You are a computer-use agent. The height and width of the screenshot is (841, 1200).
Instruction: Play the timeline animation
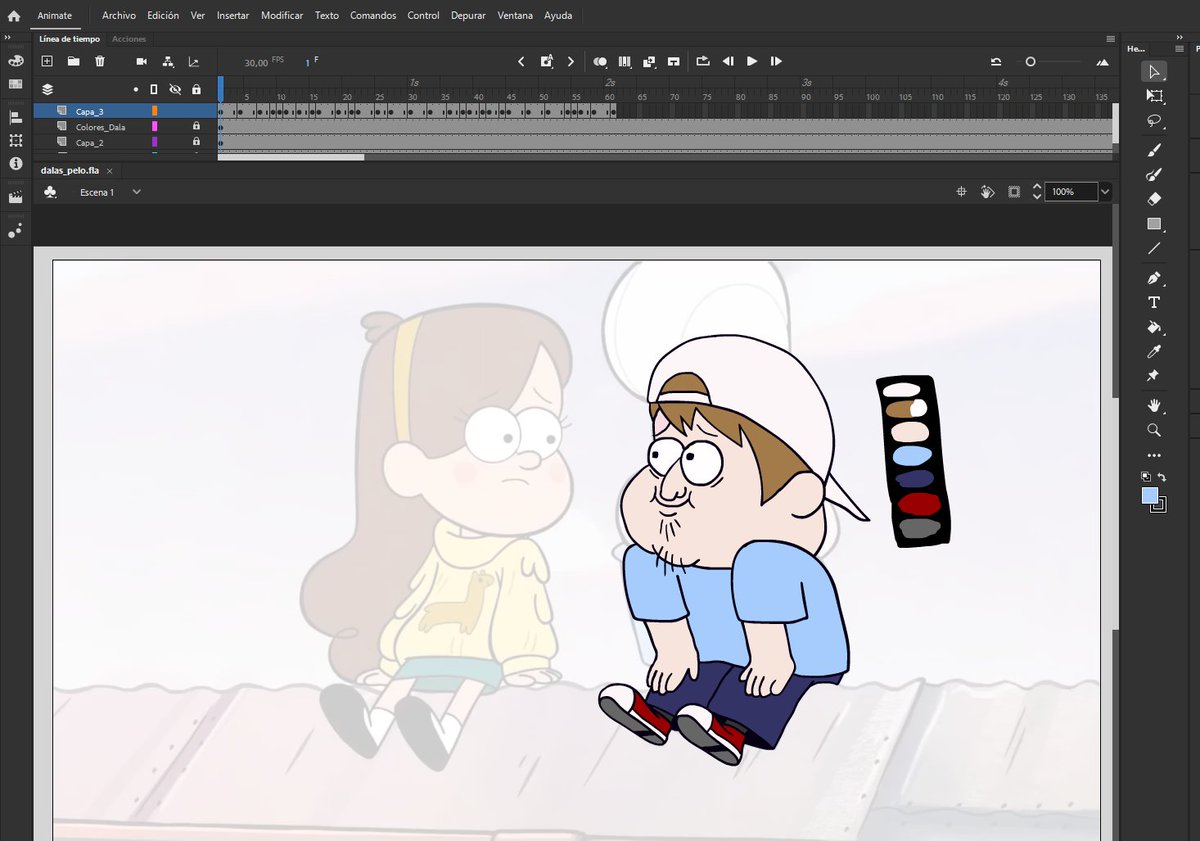(752, 61)
